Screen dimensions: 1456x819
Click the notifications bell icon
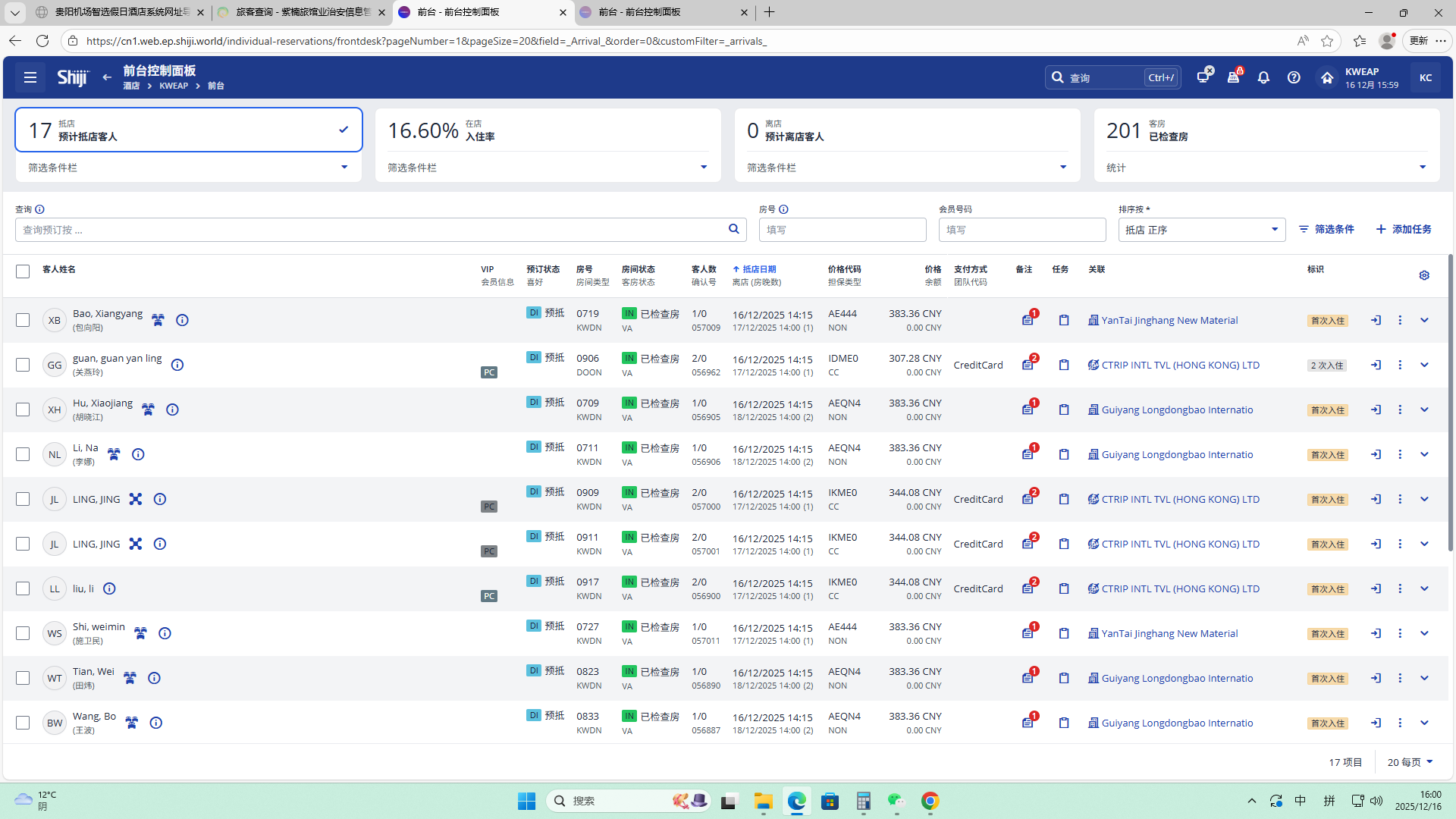[1263, 77]
